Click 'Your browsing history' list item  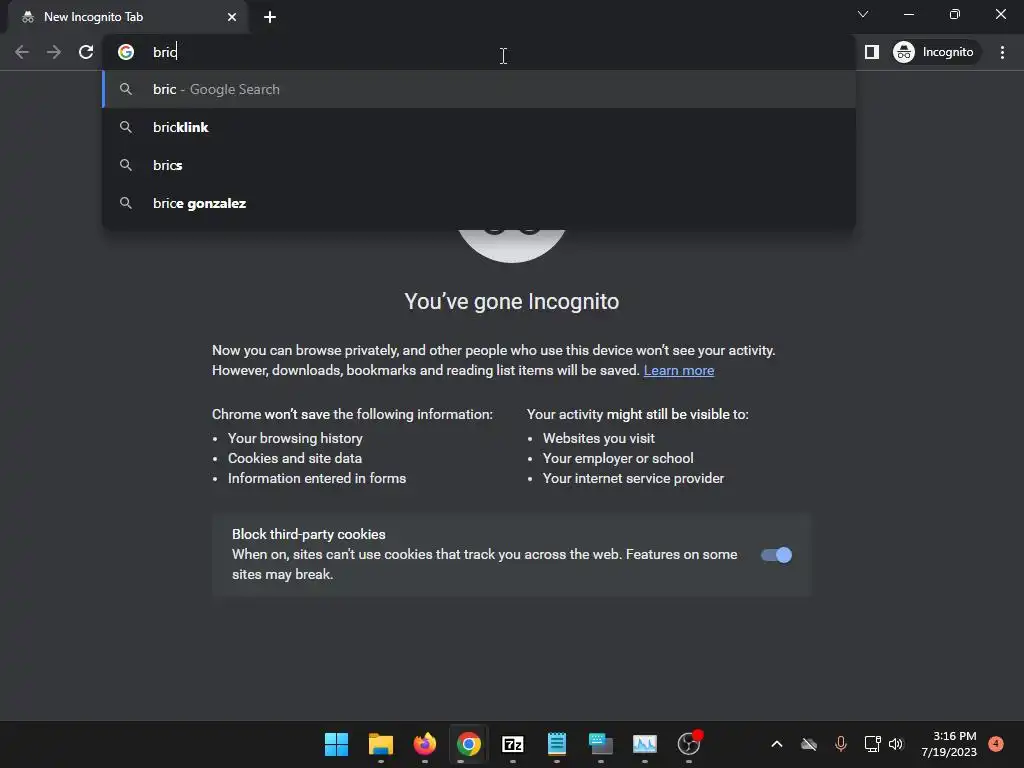tap(295, 438)
